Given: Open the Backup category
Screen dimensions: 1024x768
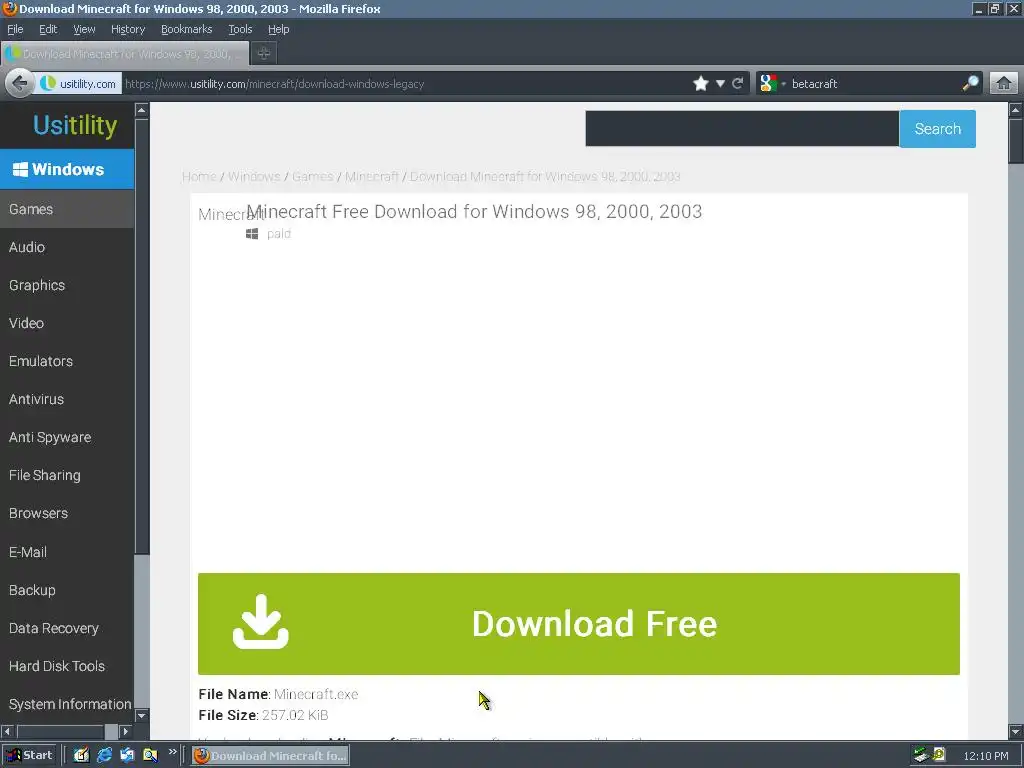Looking at the screenshot, I should [67, 590].
